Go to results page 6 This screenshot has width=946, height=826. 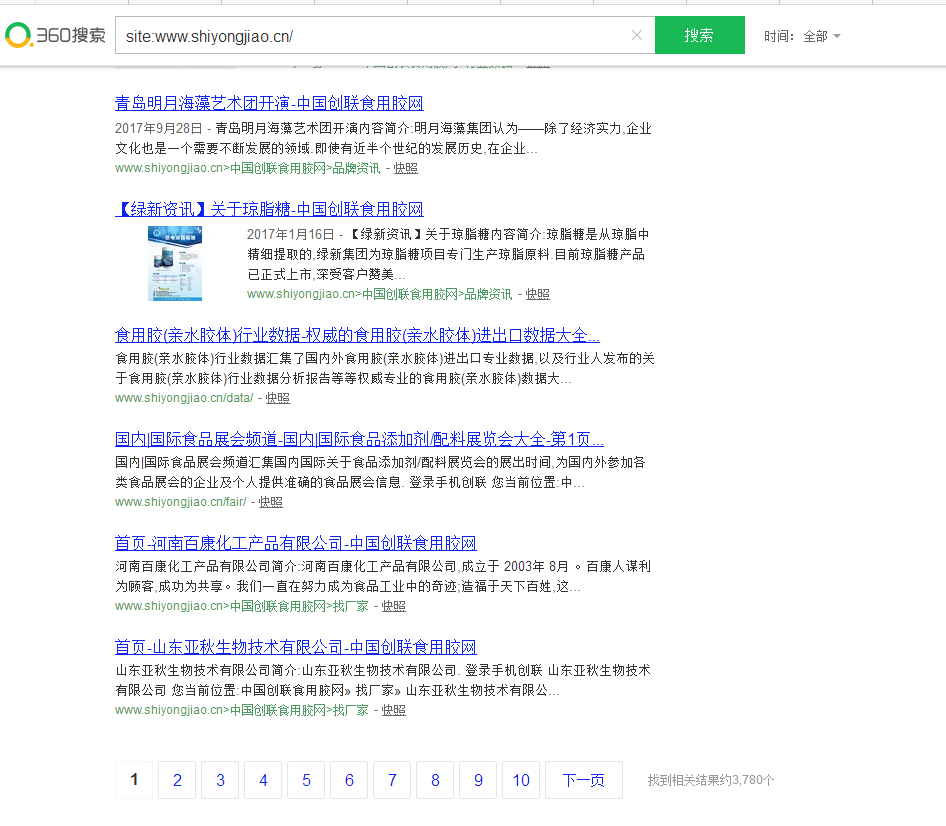[349, 780]
